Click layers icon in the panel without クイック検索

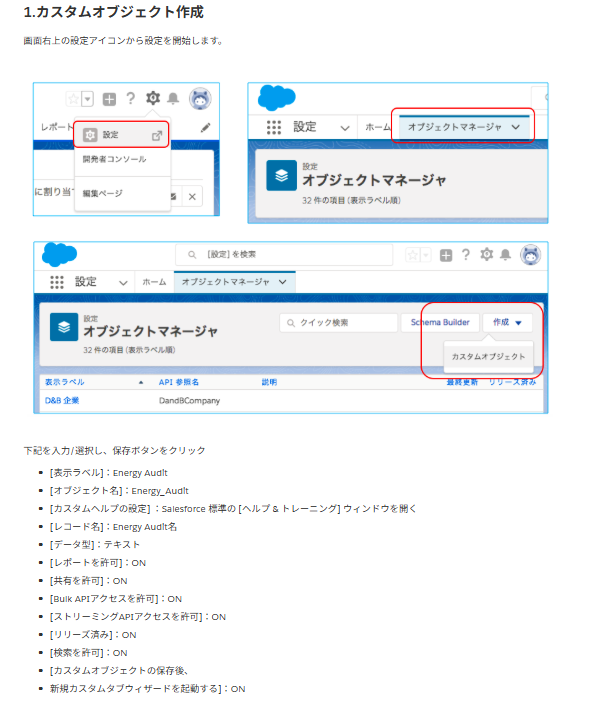(x=282, y=175)
